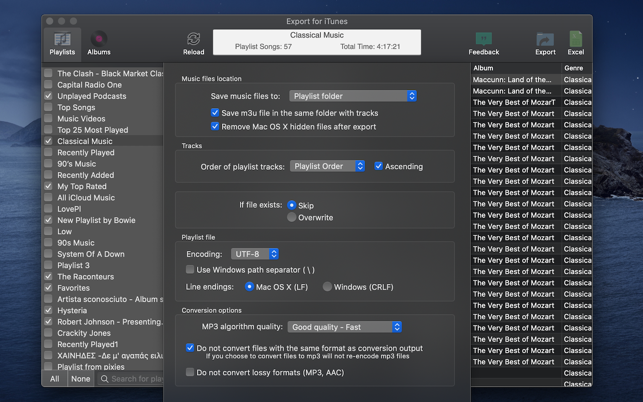The height and width of the screenshot is (402, 643).
Task: Click the Excel spreadsheet icon
Action: (576, 39)
